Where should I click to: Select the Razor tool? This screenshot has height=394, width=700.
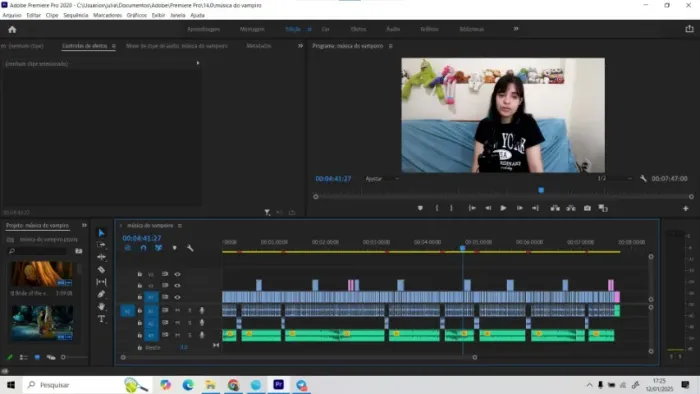point(101,270)
